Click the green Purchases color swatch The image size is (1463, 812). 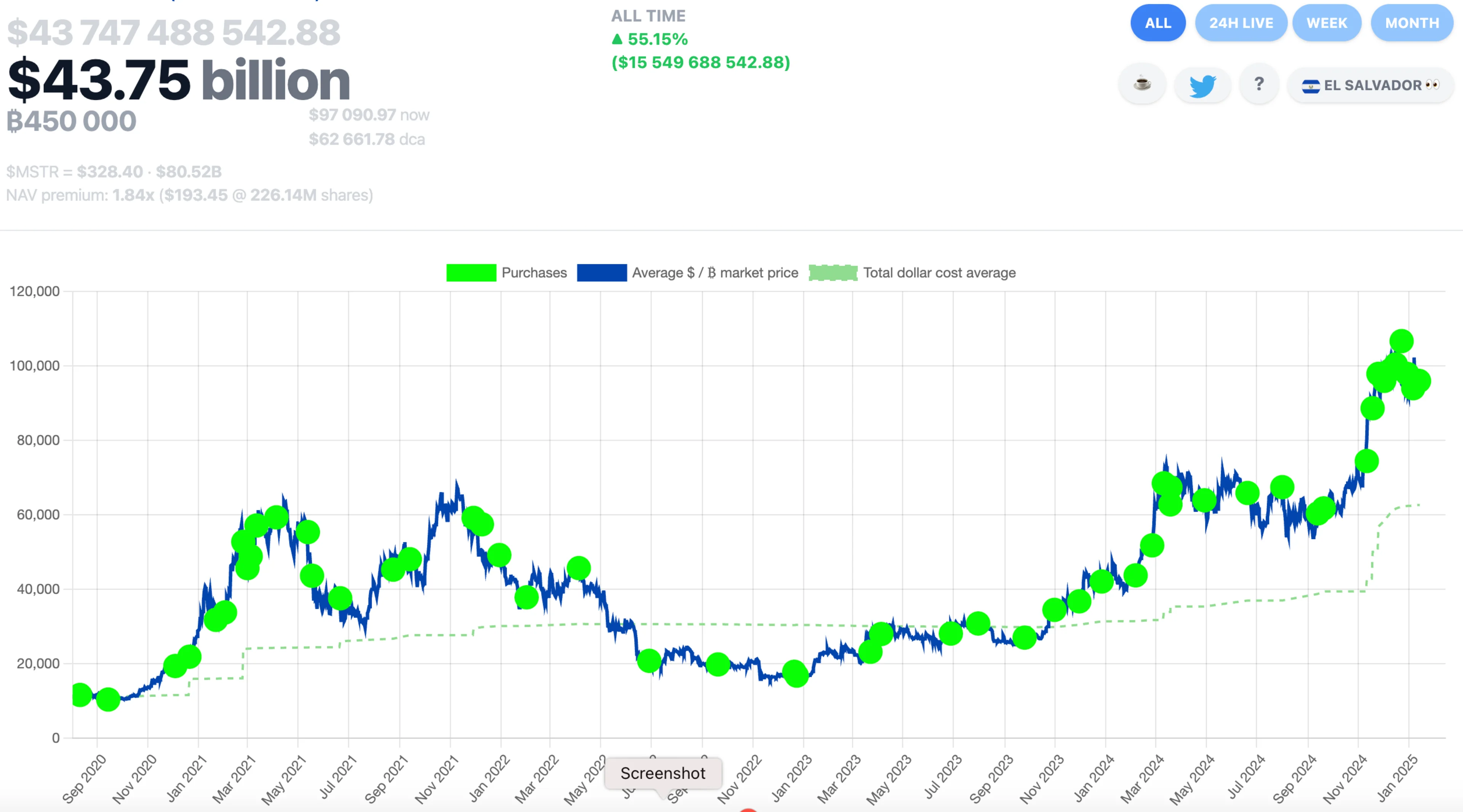point(471,273)
